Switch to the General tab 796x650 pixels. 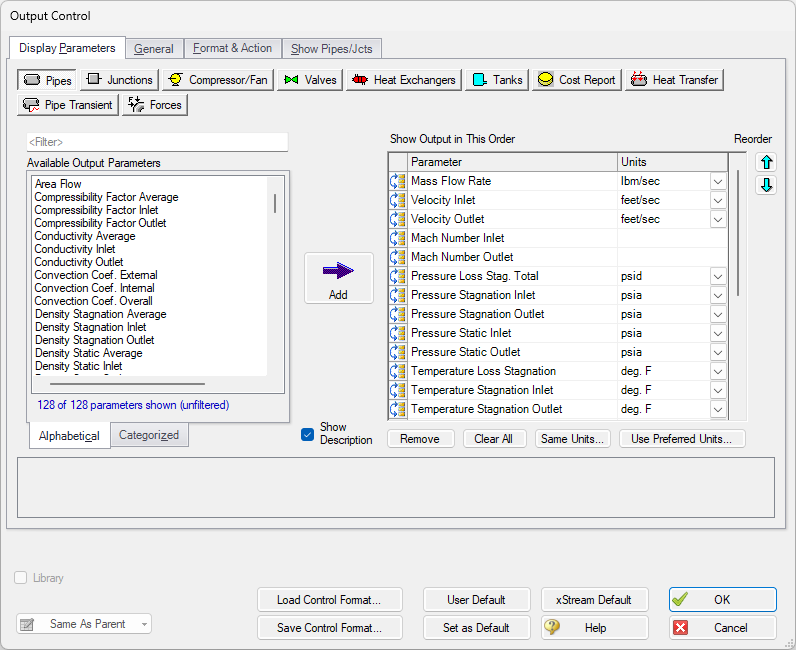[x=154, y=49]
